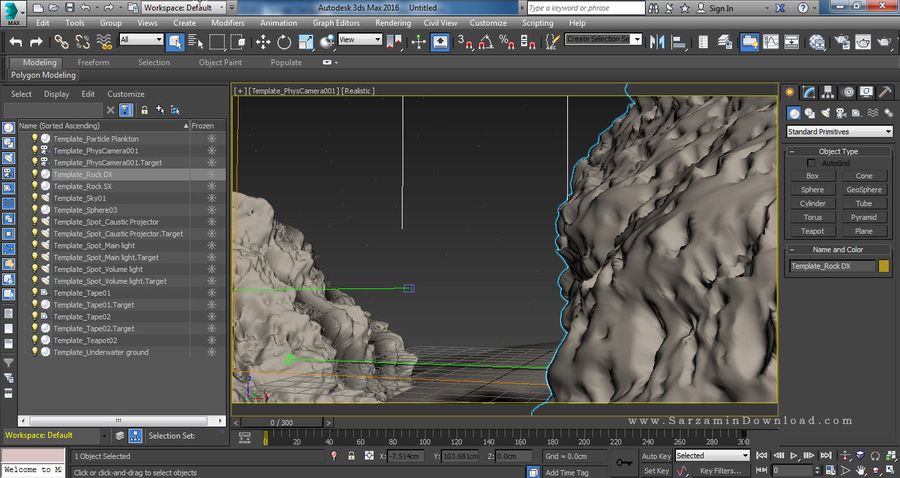
Task: Click the object color swatch beside Template_Rock DX
Action: click(884, 266)
